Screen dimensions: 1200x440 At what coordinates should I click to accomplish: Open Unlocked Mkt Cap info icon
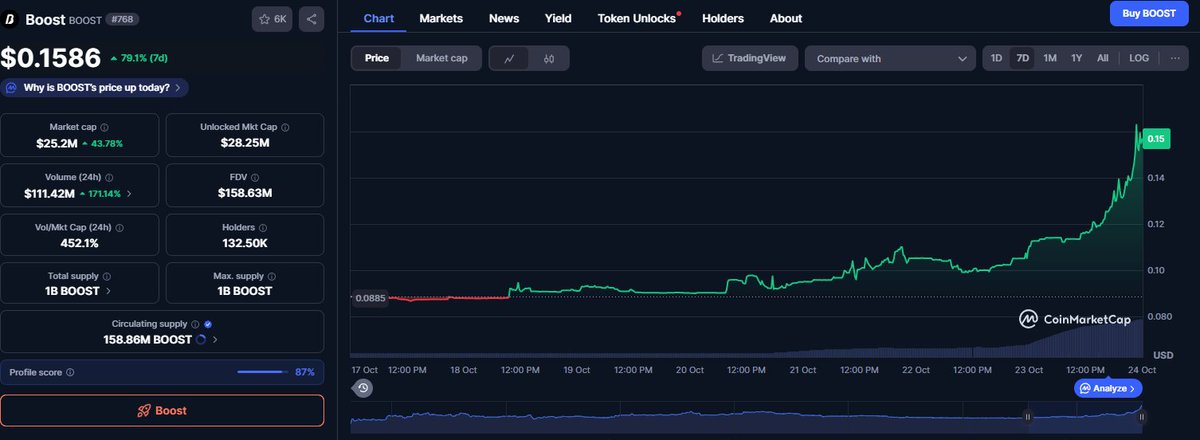287,128
